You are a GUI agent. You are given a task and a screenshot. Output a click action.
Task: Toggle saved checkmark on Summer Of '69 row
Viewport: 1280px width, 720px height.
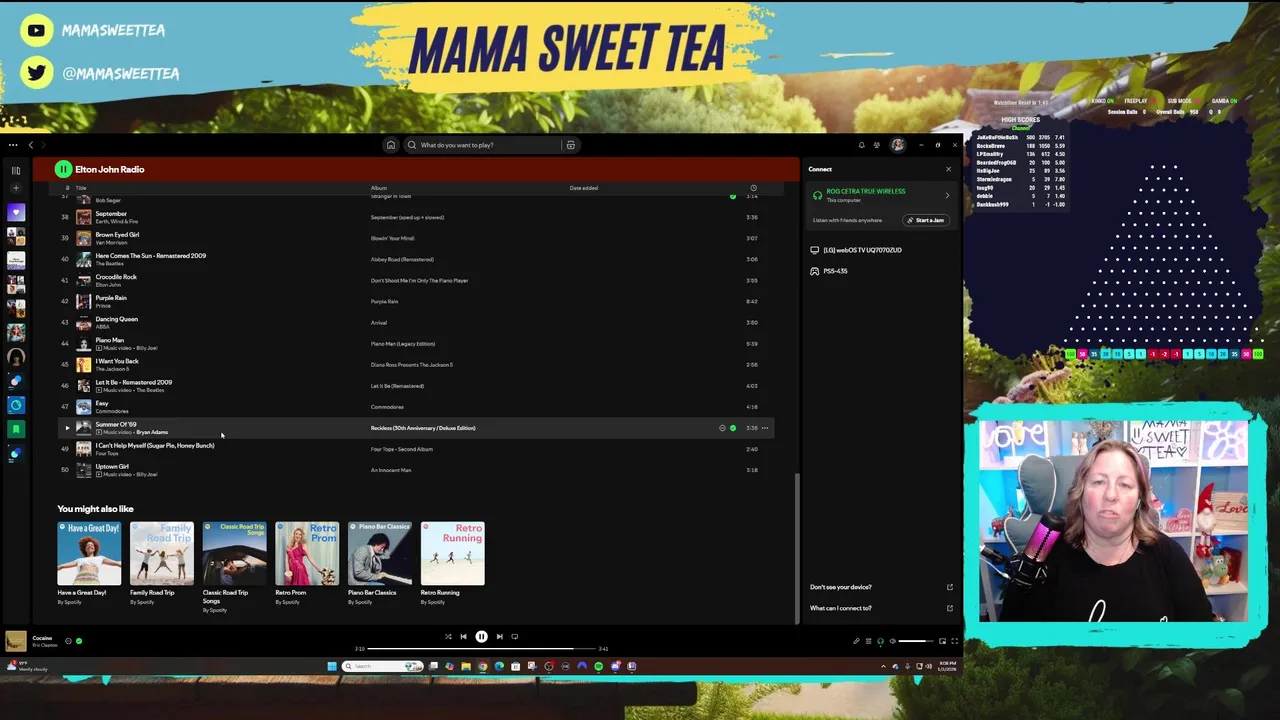pyautogui.click(x=733, y=428)
